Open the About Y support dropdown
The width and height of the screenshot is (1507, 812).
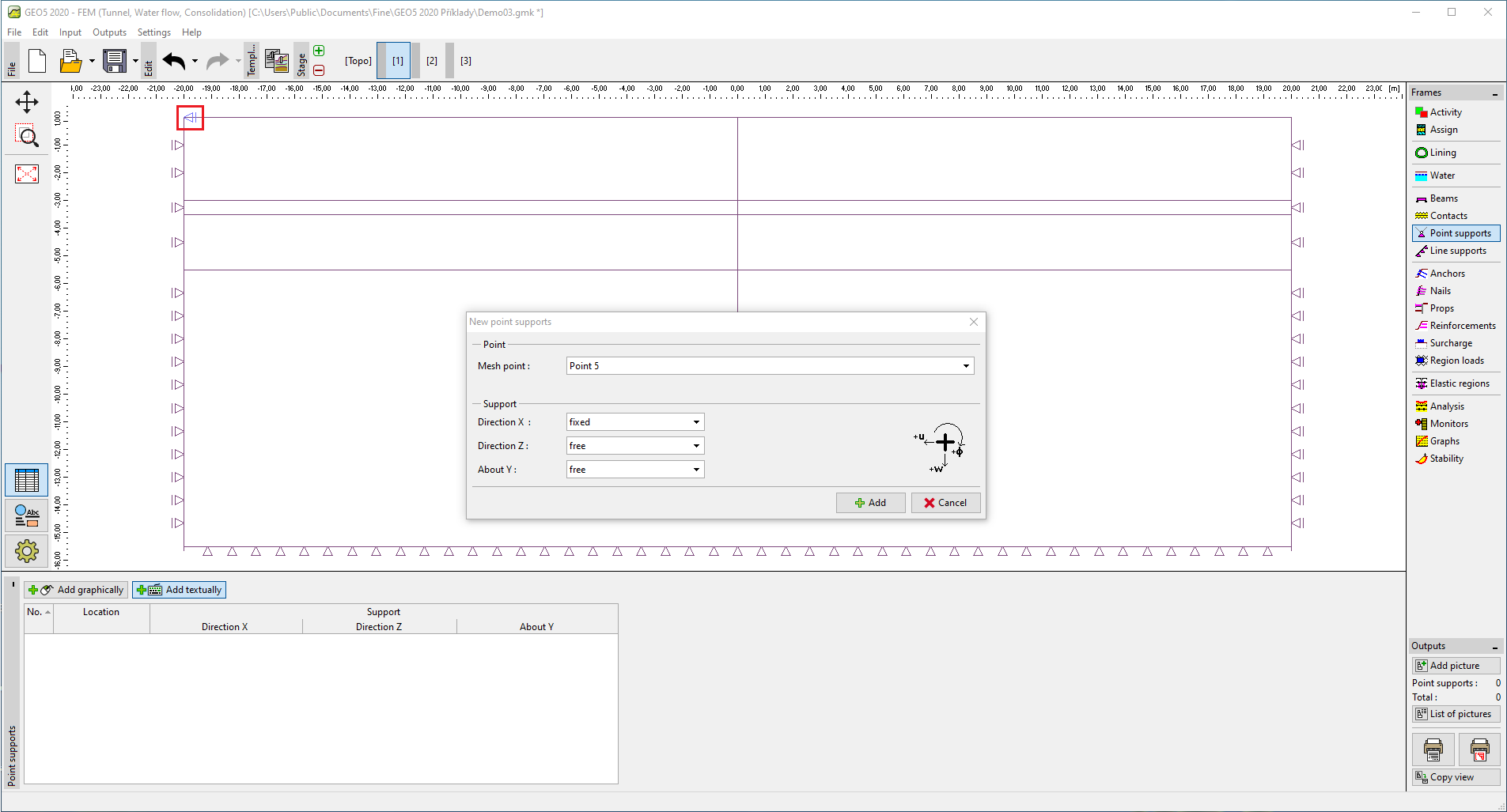(x=696, y=470)
